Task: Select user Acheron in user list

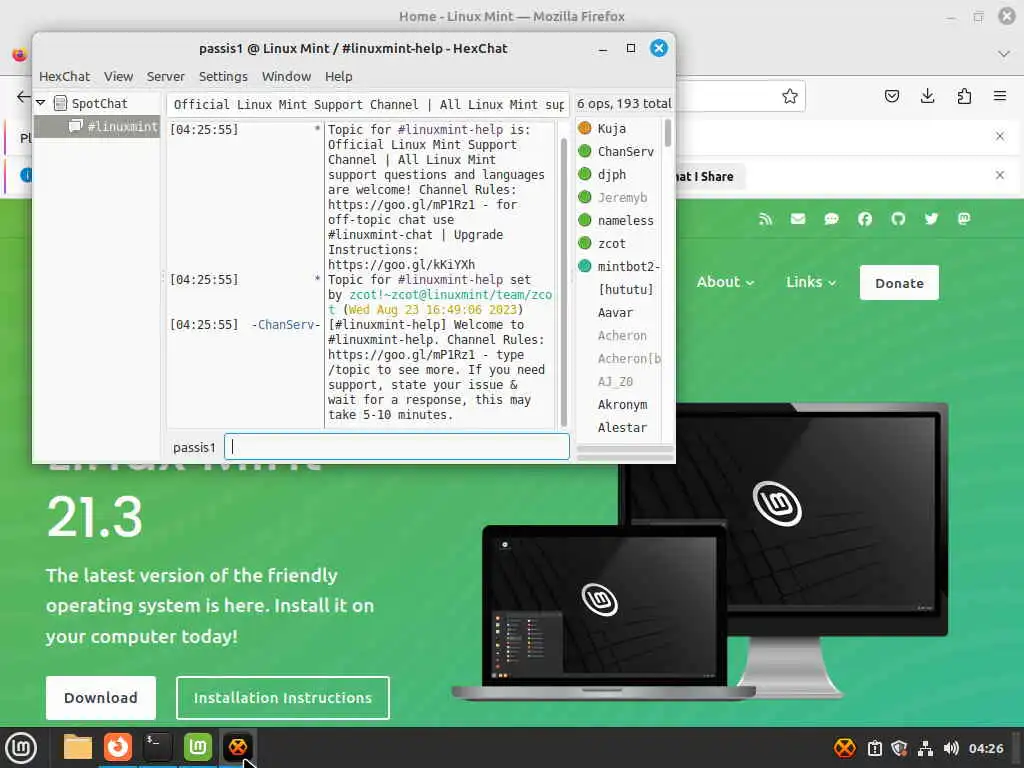Action: pos(622,335)
